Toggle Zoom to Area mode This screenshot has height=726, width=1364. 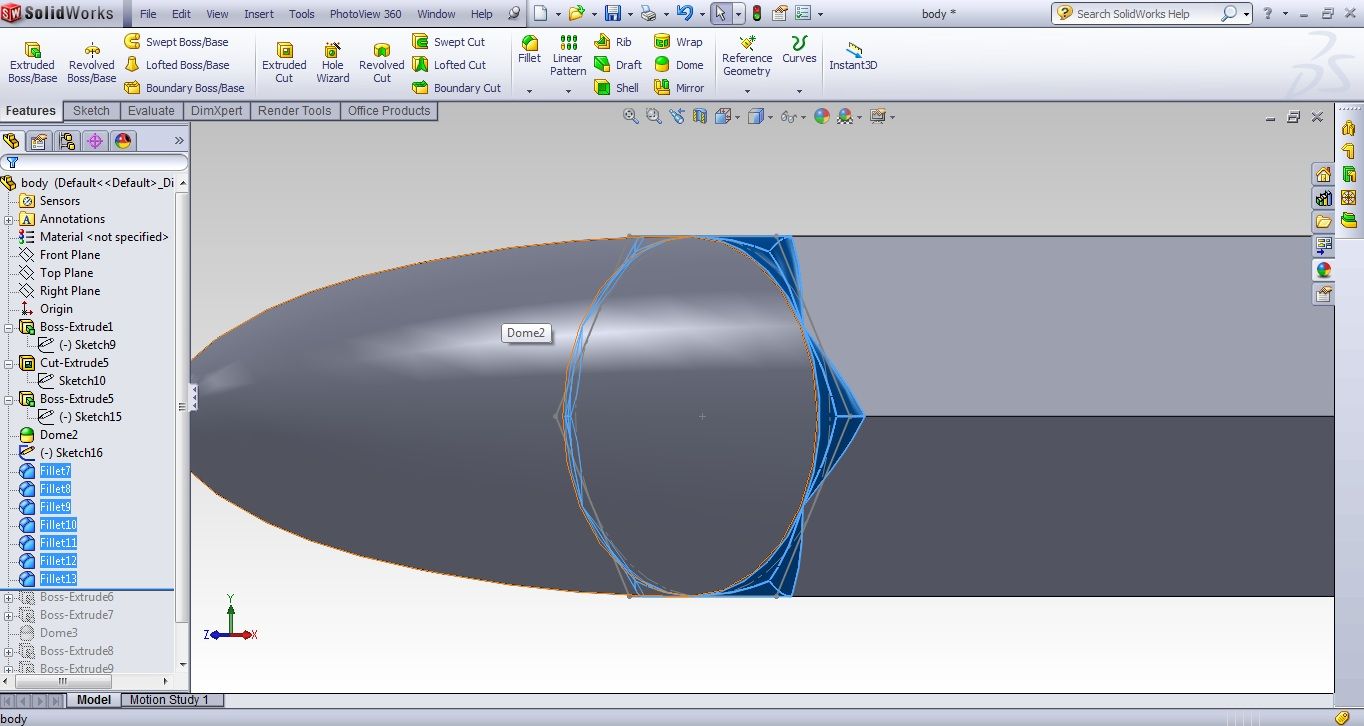[x=653, y=116]
